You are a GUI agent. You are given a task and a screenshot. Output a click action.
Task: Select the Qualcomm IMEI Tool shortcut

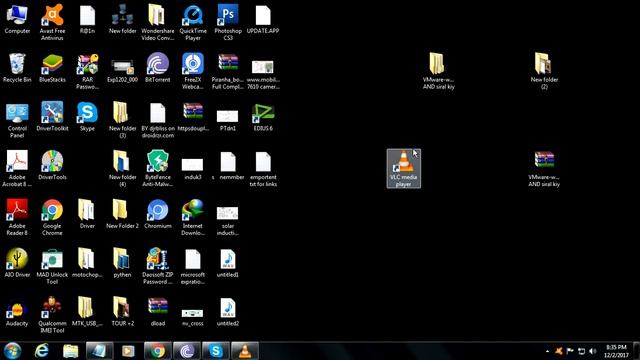click(52, 314)
